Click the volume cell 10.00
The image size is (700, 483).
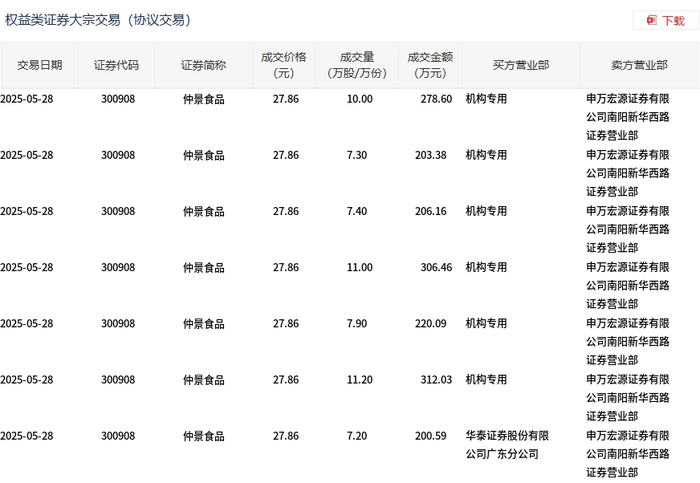tap(360, 99)
